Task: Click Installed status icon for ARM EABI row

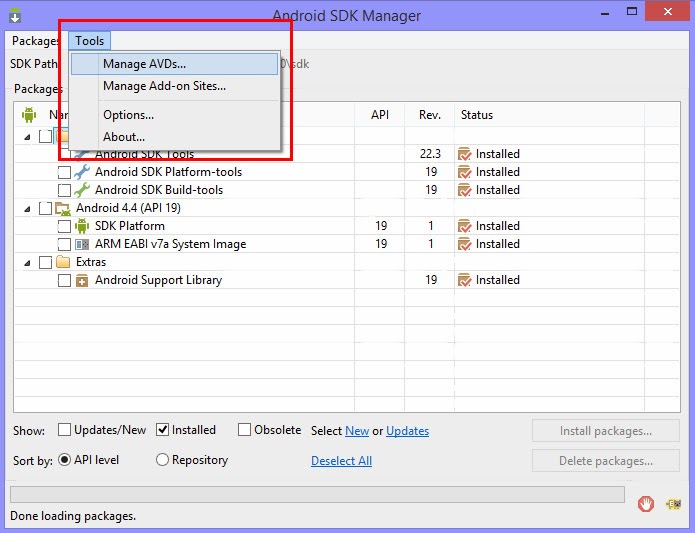Action: [x=465, y=244]
